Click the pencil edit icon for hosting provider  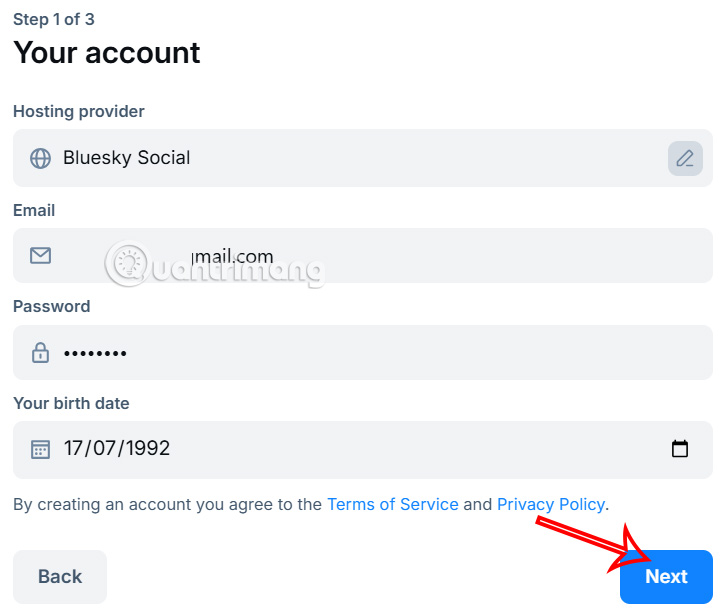[x=685, y=158]
